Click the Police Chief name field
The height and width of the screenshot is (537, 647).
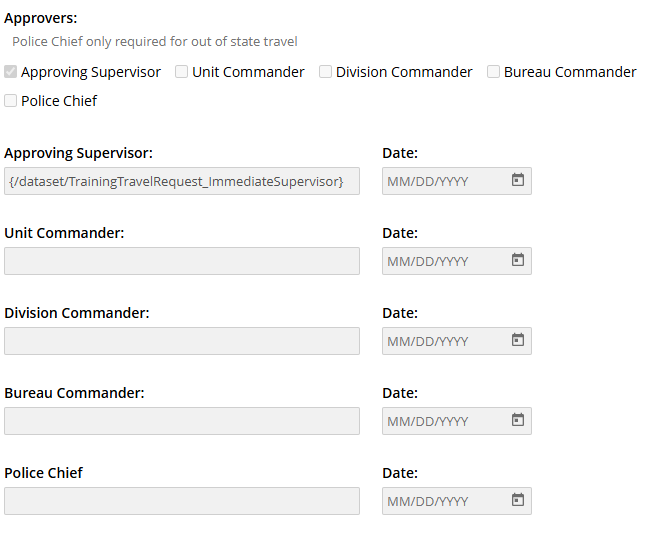pos(181,501)
